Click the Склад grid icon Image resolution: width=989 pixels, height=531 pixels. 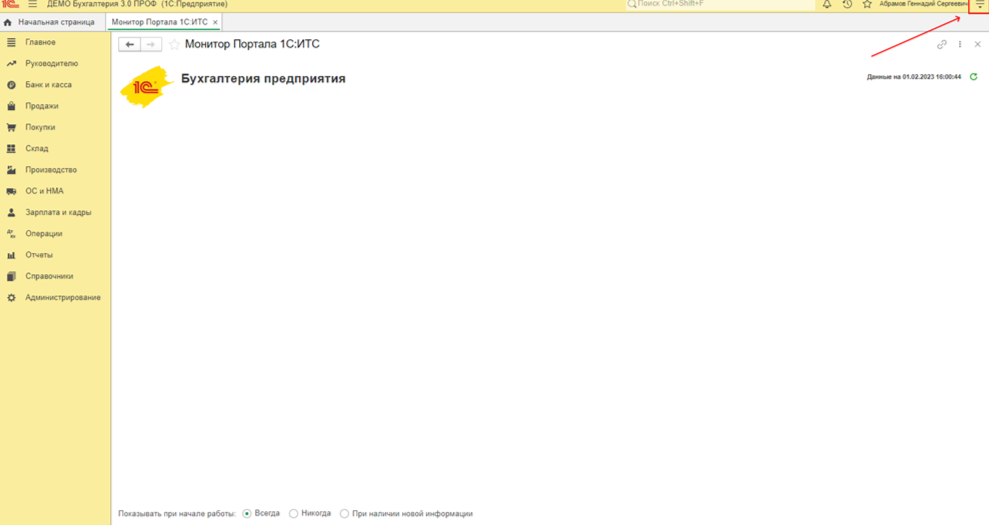tap(11, 149)
